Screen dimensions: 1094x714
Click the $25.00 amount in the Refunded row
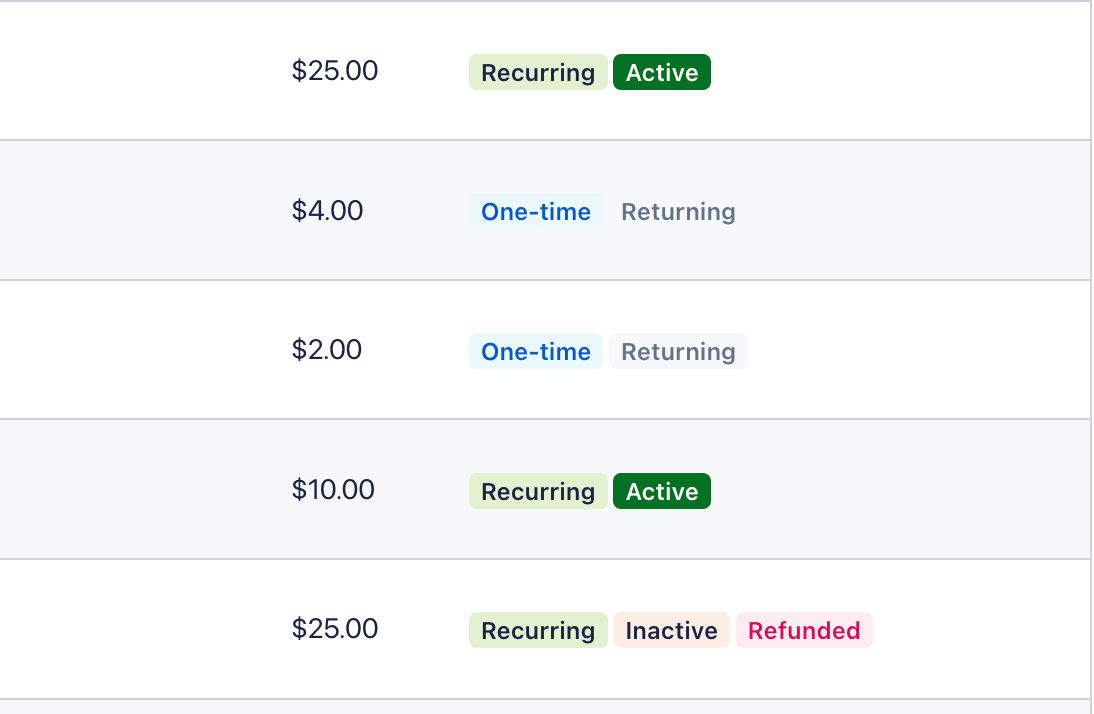tap(335, 629)
